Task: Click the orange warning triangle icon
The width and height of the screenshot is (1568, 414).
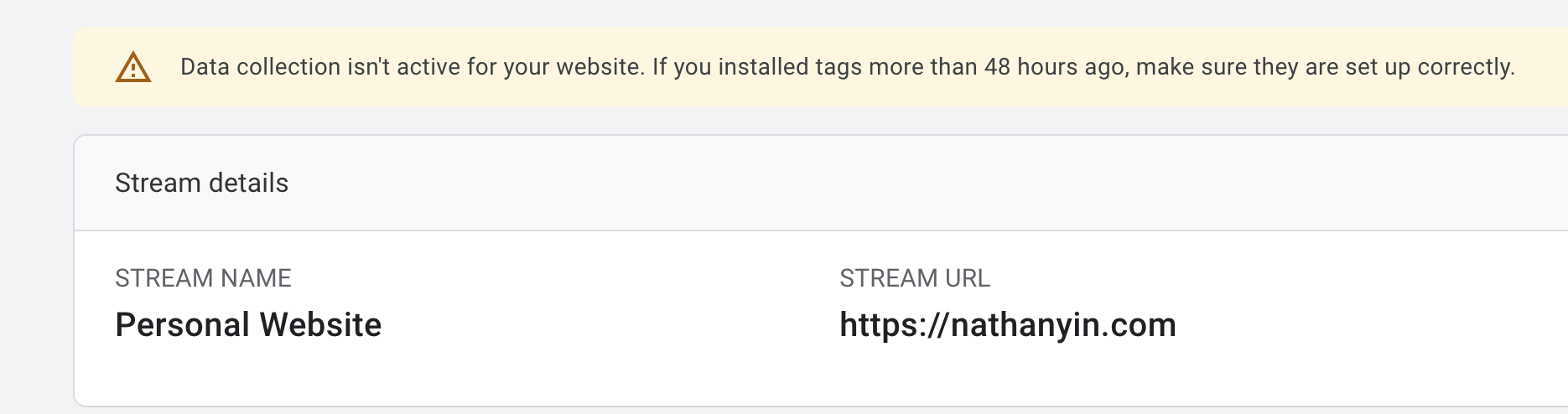Action: pyautogui.click(x=132, y=67)
